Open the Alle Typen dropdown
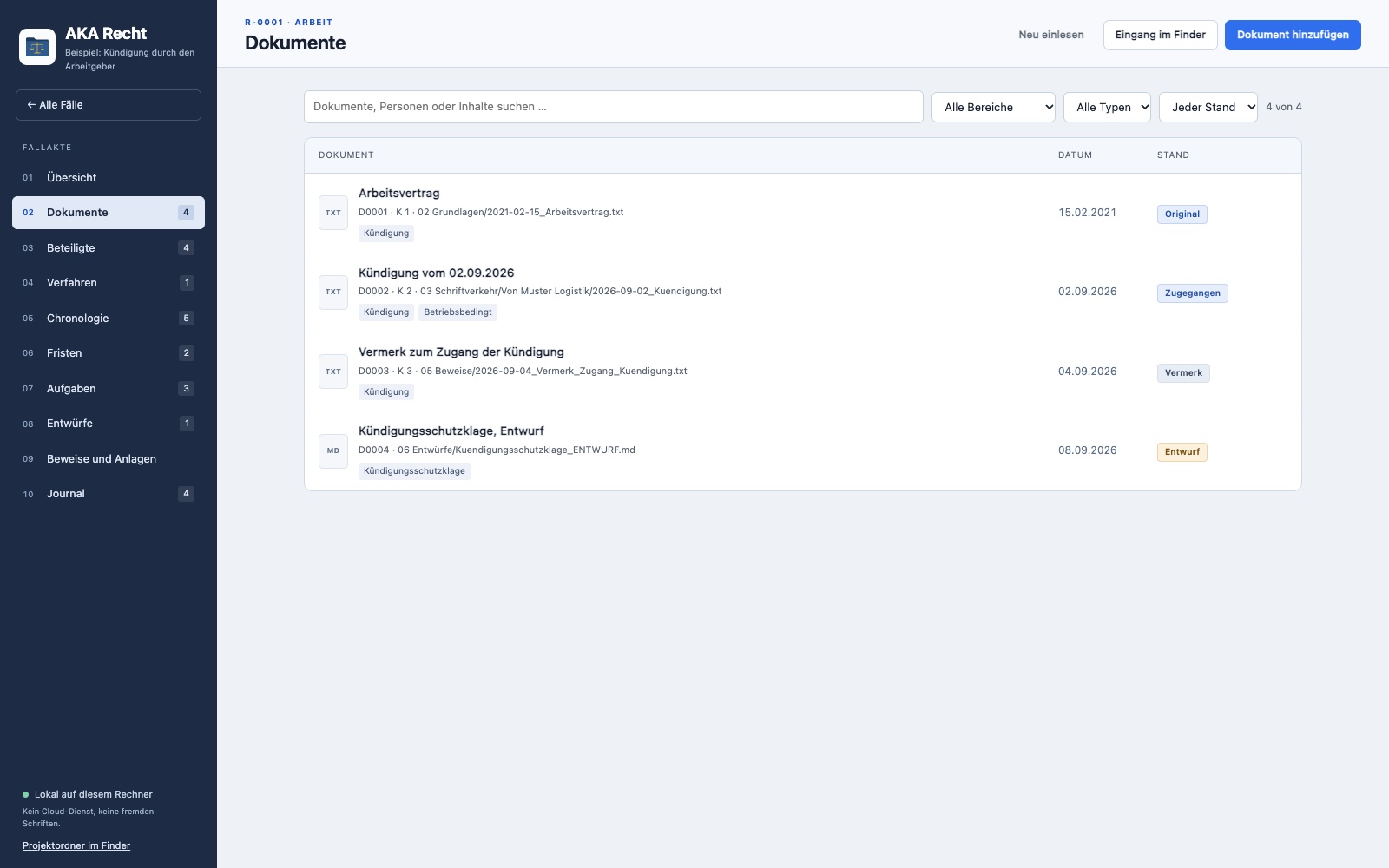 [1107, 107]
